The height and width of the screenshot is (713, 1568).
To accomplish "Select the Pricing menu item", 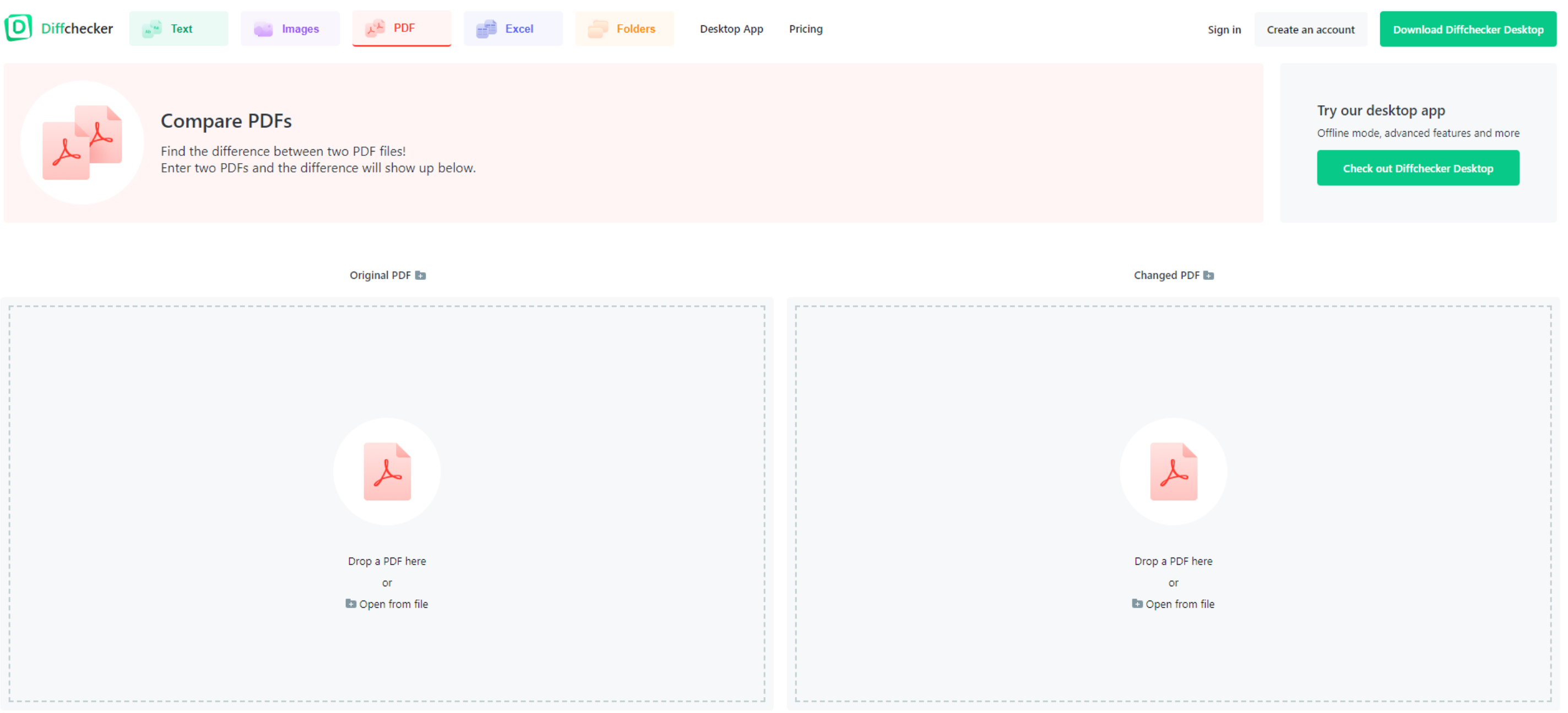I will (x=805, y=29).
